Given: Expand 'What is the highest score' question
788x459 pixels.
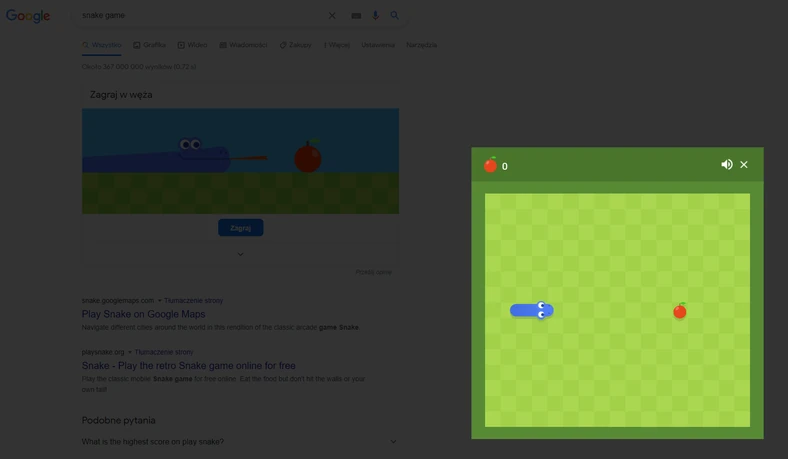Looking at the screenshot, I should pyautogui.click(x=239, y=441).
